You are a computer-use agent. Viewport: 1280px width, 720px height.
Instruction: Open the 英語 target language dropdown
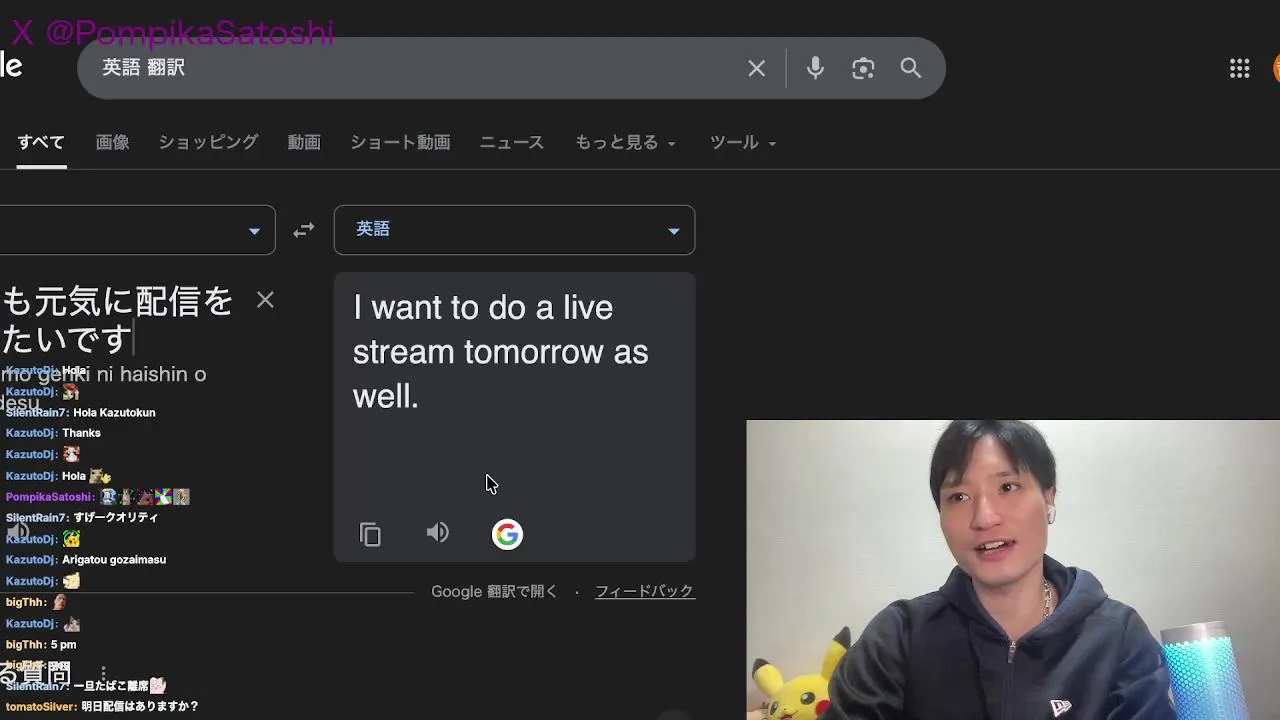coord(514,230)
